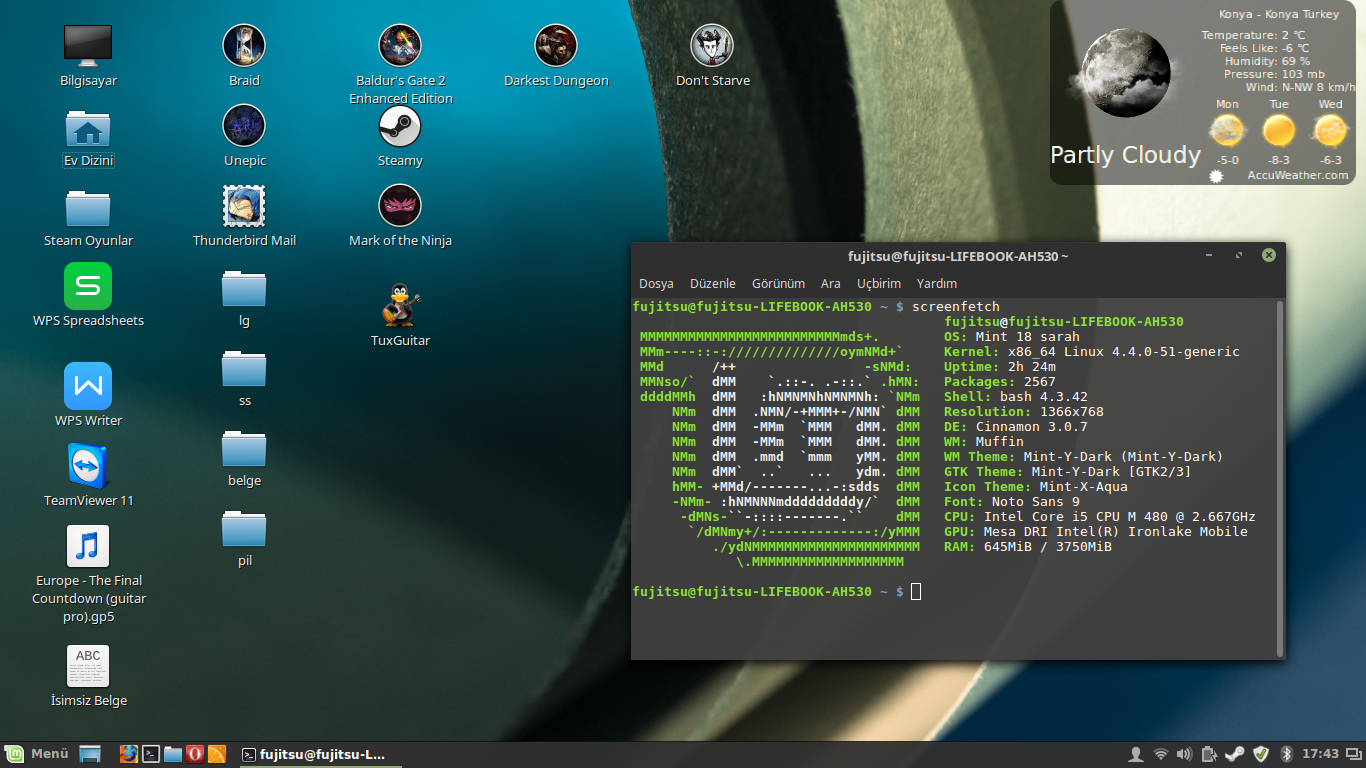
Task: Open the Uçbirim menu in terminal
Action: [x=879, y=284]
